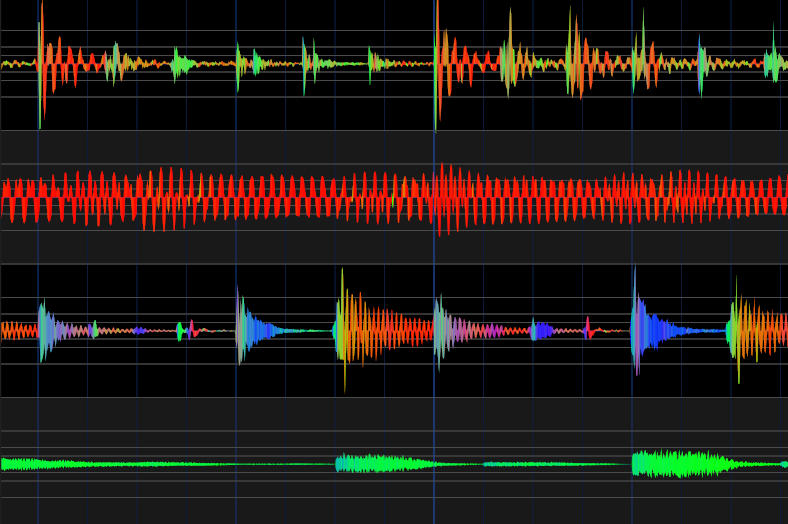This screenshot has height=524, width=788.
Task: Click the thin green tail right of center in bottom waveform
Action: [x=550, y=464]
